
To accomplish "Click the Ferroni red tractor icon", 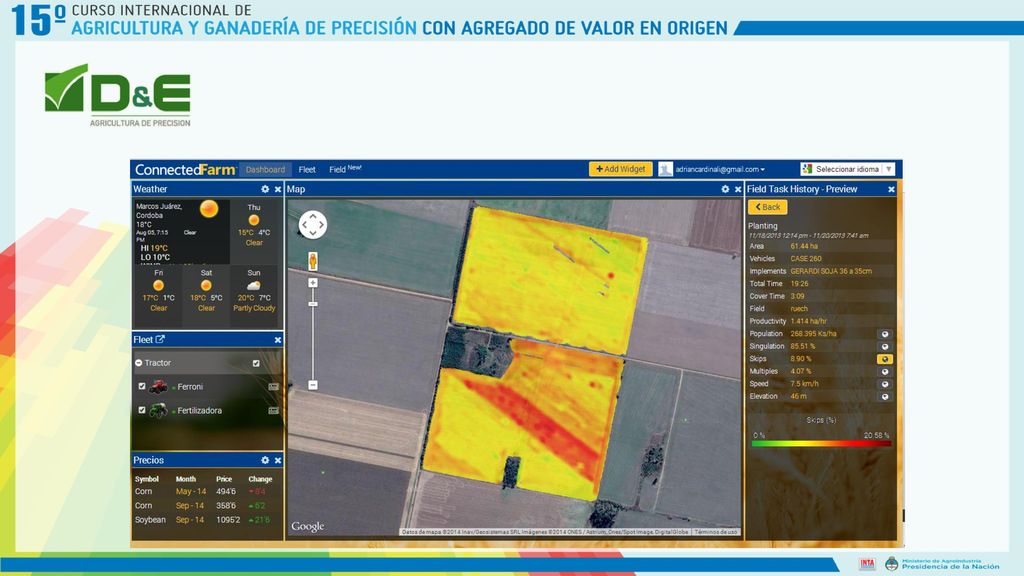I will tap(158, 387).
